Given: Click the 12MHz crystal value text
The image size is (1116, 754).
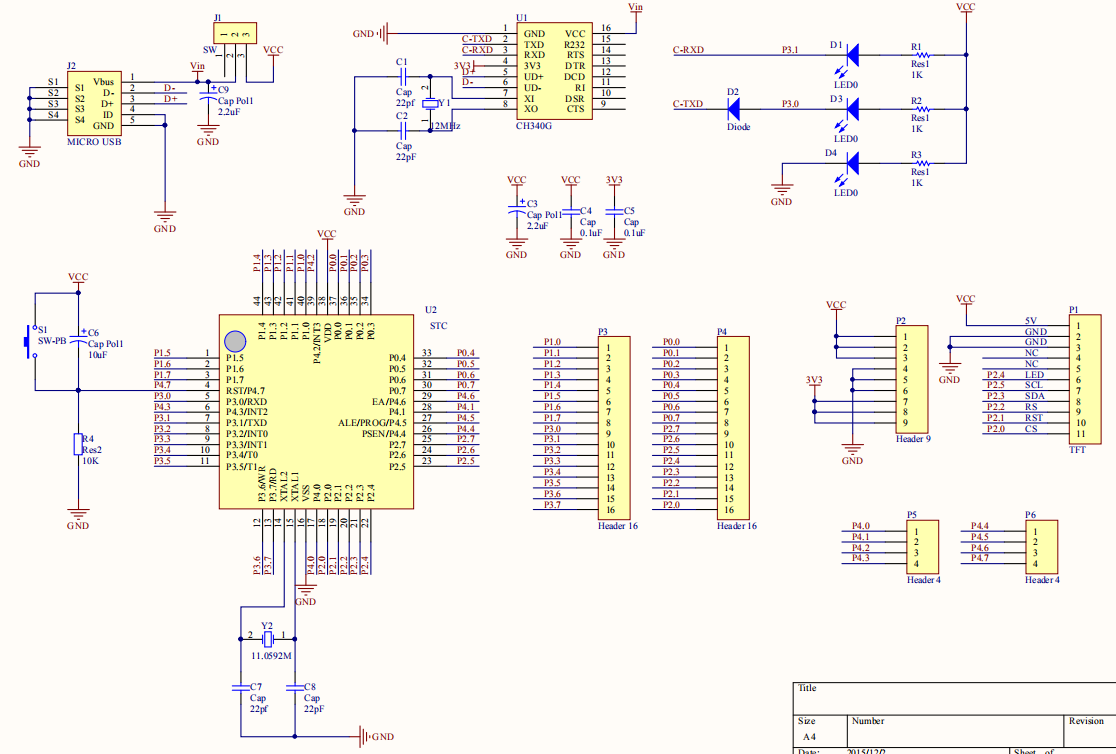Looking at the screenshot, I should 446,126.
